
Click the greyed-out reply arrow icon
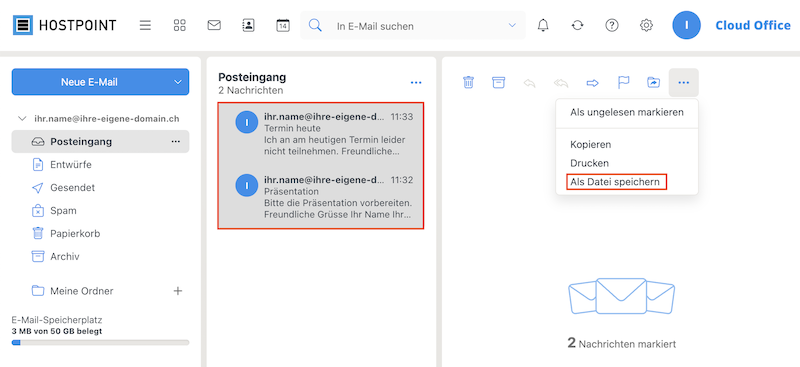[x=530, y=83]
